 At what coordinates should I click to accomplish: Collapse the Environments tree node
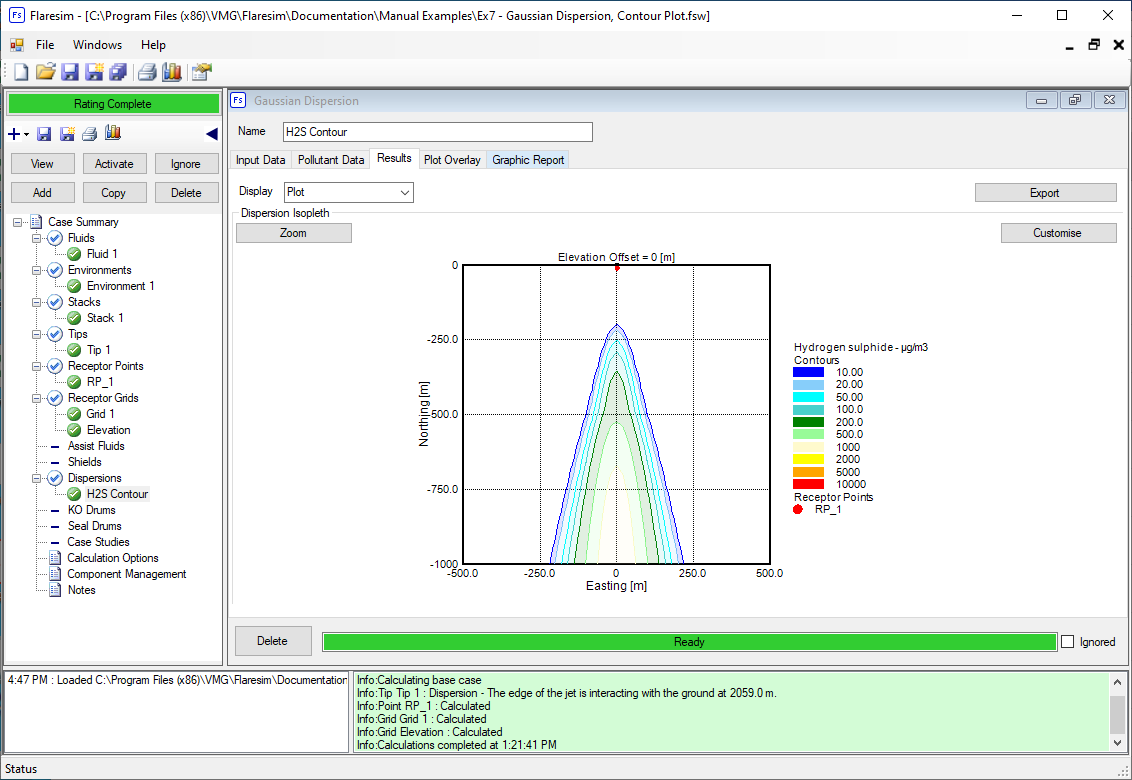pyautogui.click(x=36, y=270)
